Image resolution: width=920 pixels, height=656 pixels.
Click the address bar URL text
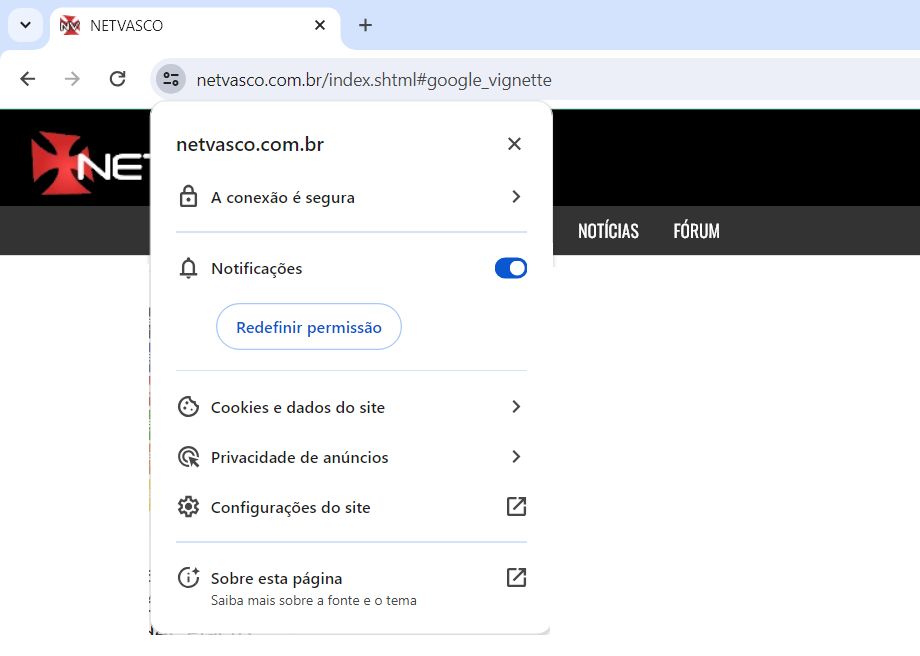coord(374,80)
